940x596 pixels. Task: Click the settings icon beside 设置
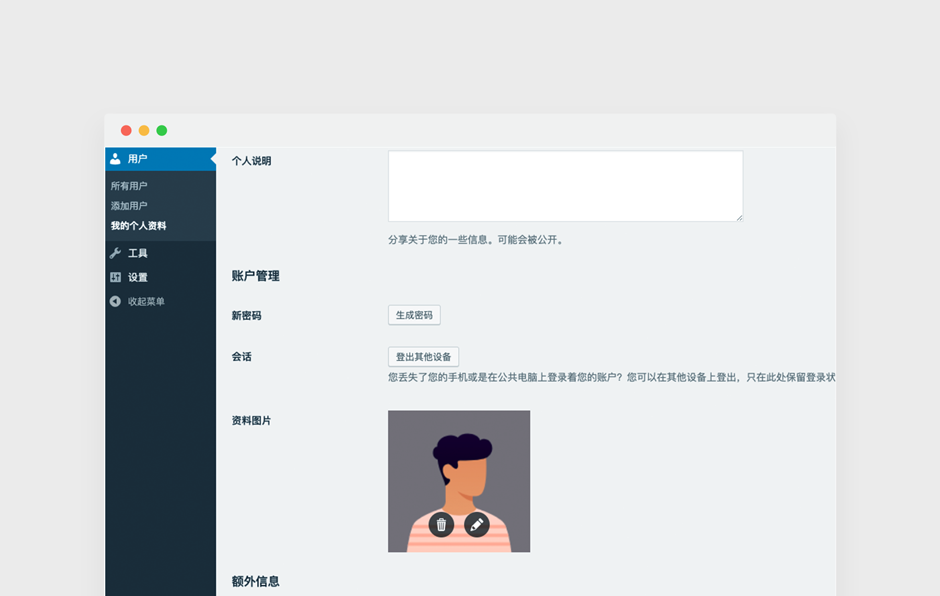pos(115,277)
